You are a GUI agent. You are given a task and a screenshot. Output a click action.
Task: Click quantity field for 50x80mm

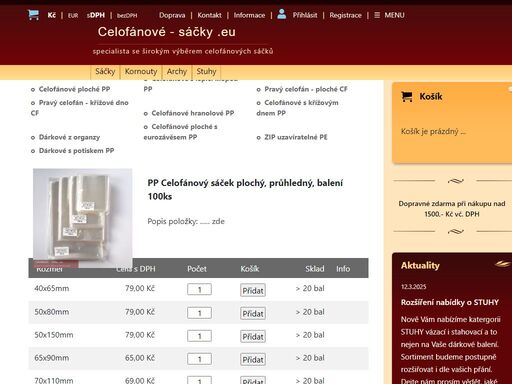(x=199, y=313)
